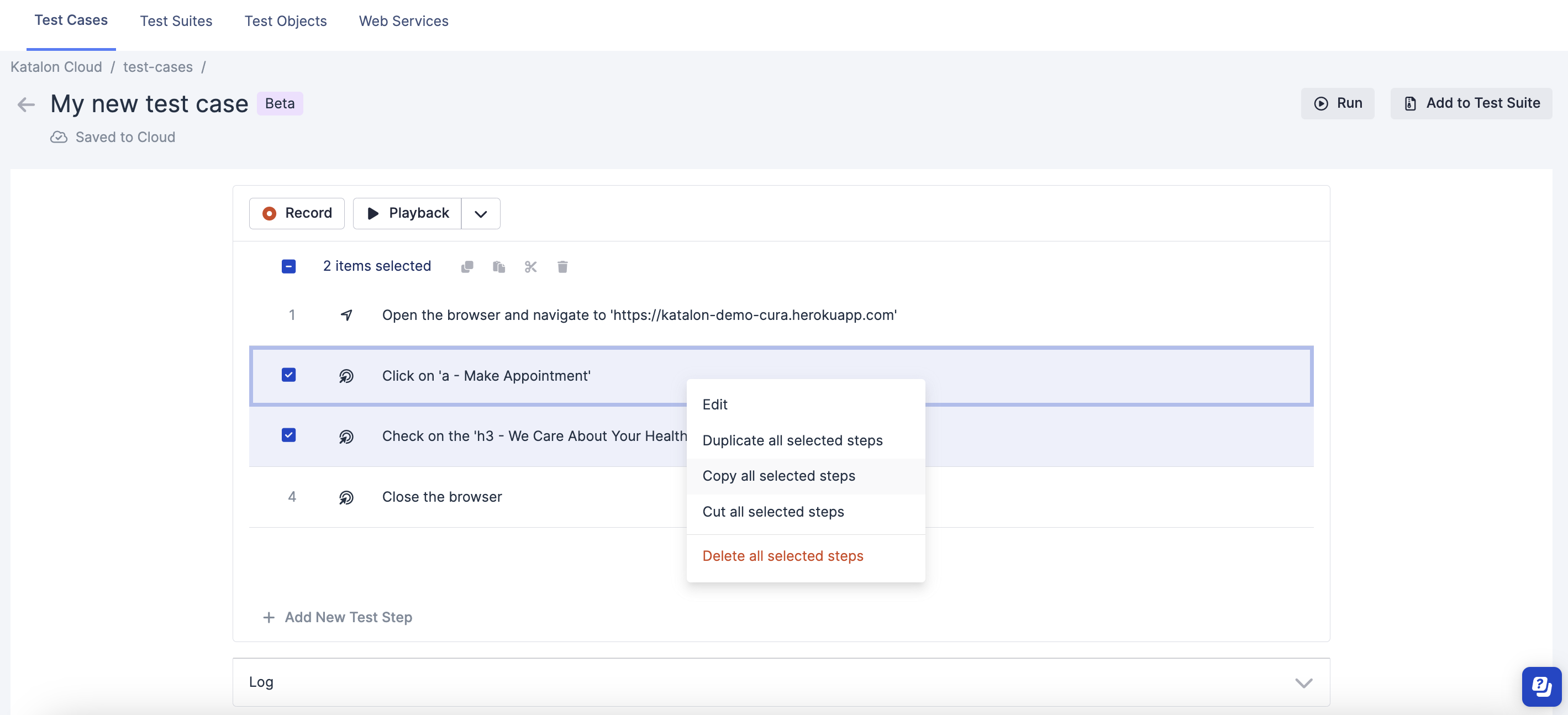Toggle checkbox for step 2 selection

[x=288, y=374]
